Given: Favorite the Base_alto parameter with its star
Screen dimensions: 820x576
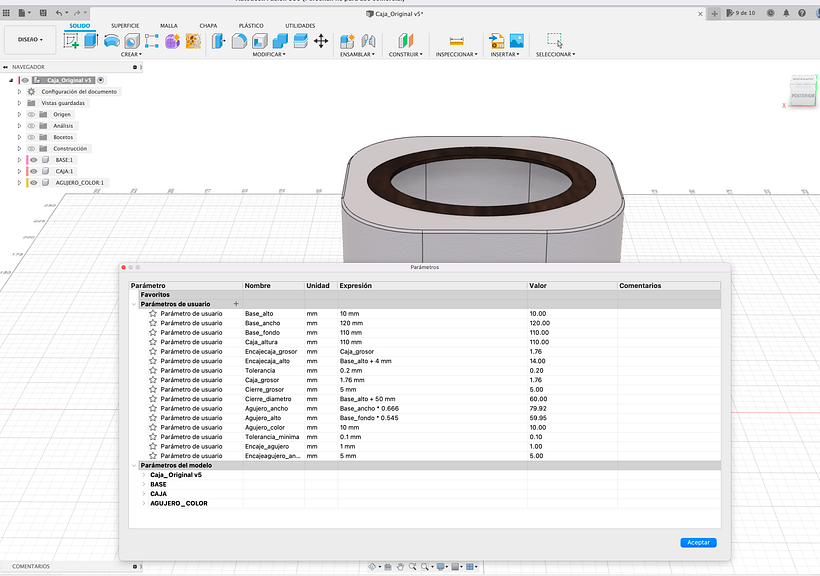Looking at the screenshot, I should 153,313.
